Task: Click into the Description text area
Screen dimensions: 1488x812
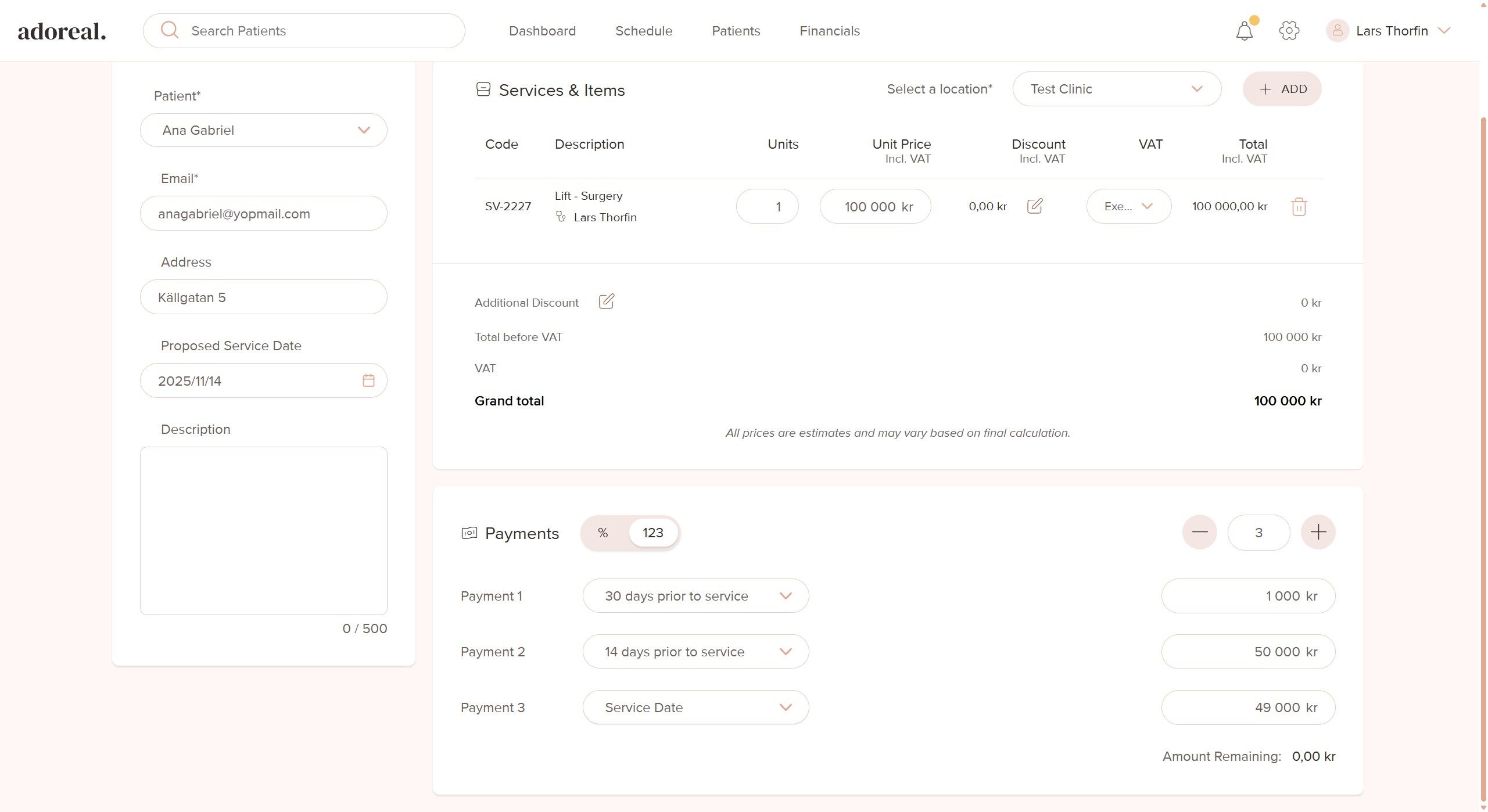Action: (263, 530)
